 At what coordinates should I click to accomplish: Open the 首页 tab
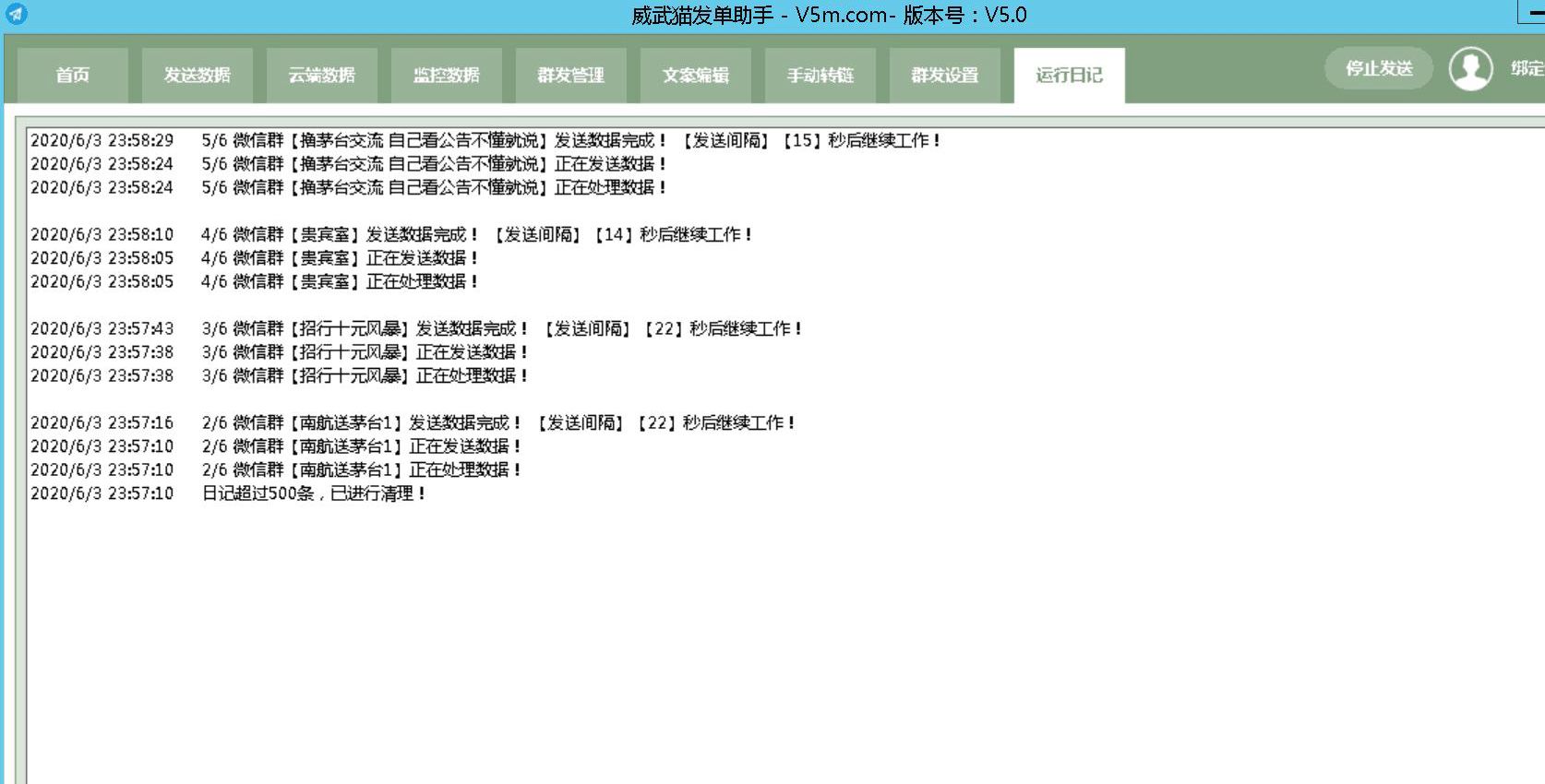point(73,75)
